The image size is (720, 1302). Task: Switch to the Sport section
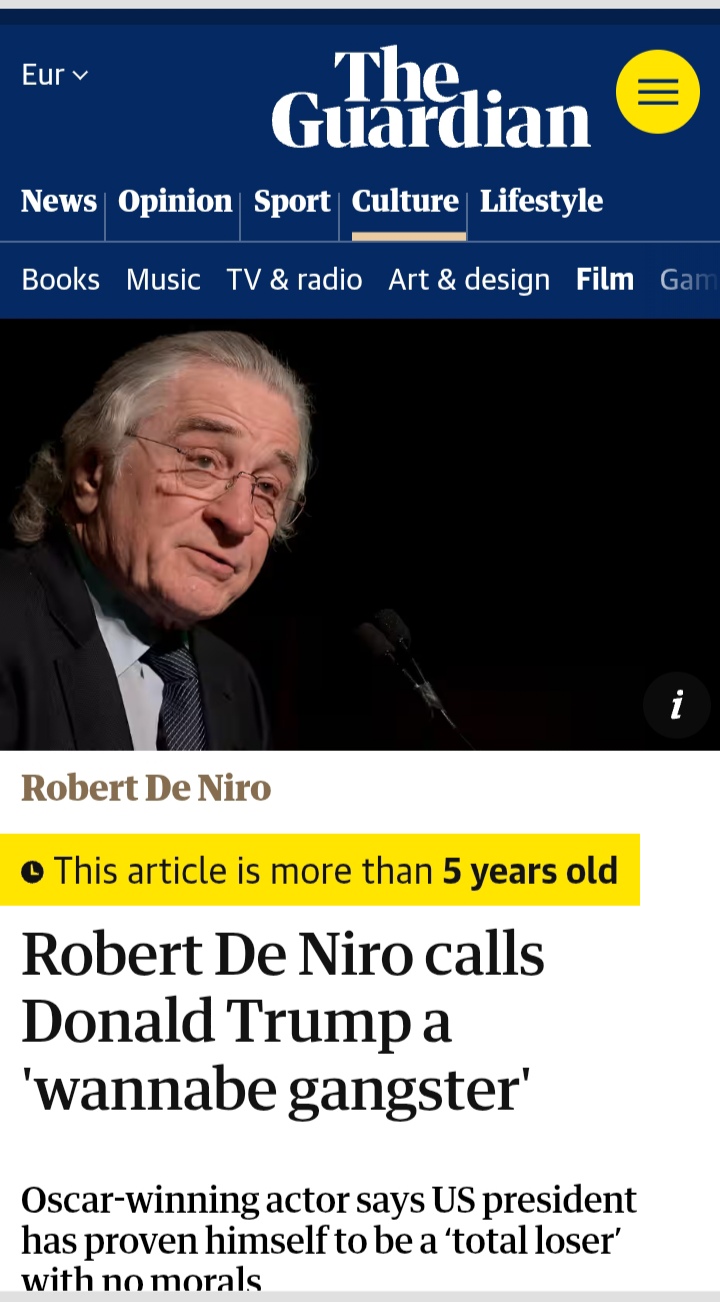tap(292, 201)
